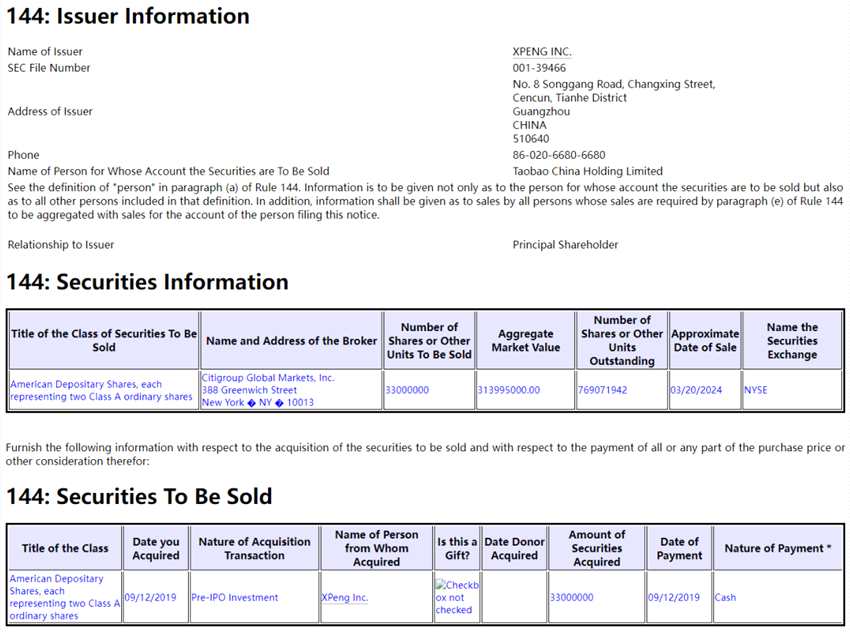Click the Taobao China Holding Limited name

(x=588, y=171)
